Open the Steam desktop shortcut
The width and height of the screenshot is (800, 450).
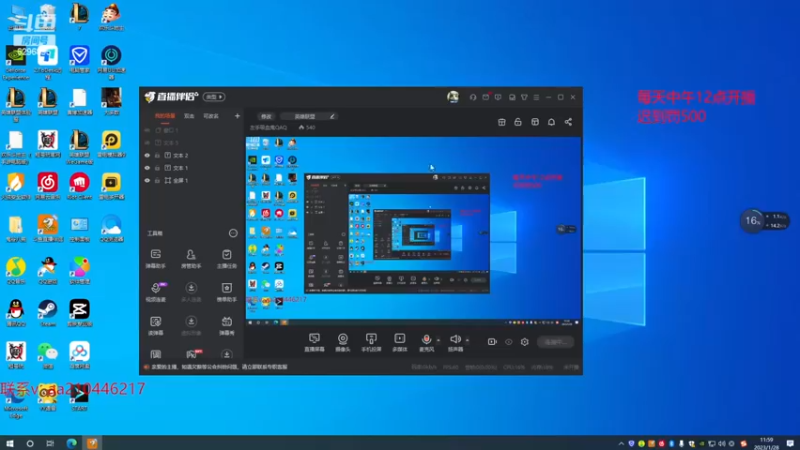[47, 313]
